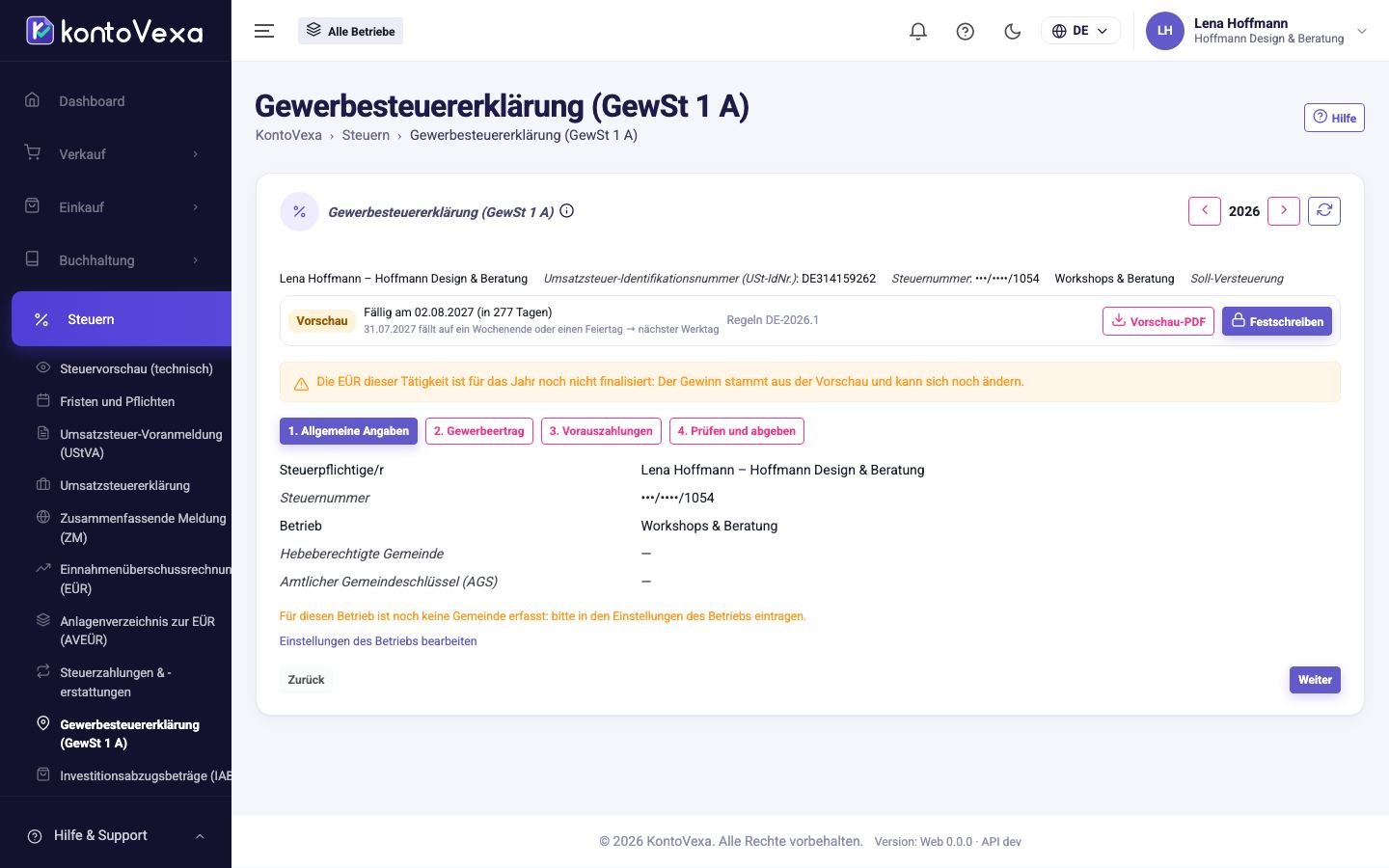
Task: Collapse sidebar with hamburger menu icon
Action: click(x=264, y=31)
